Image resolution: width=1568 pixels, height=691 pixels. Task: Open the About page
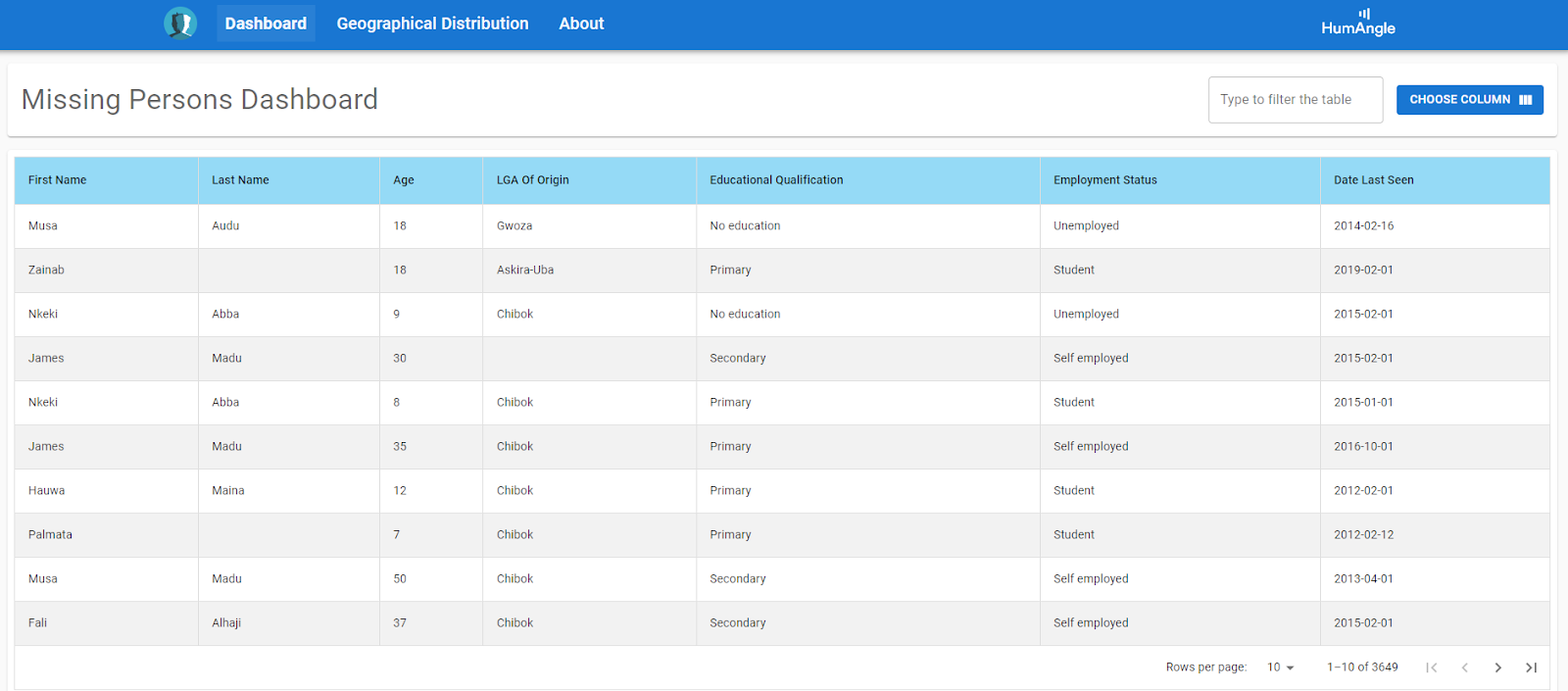(581, 24)
